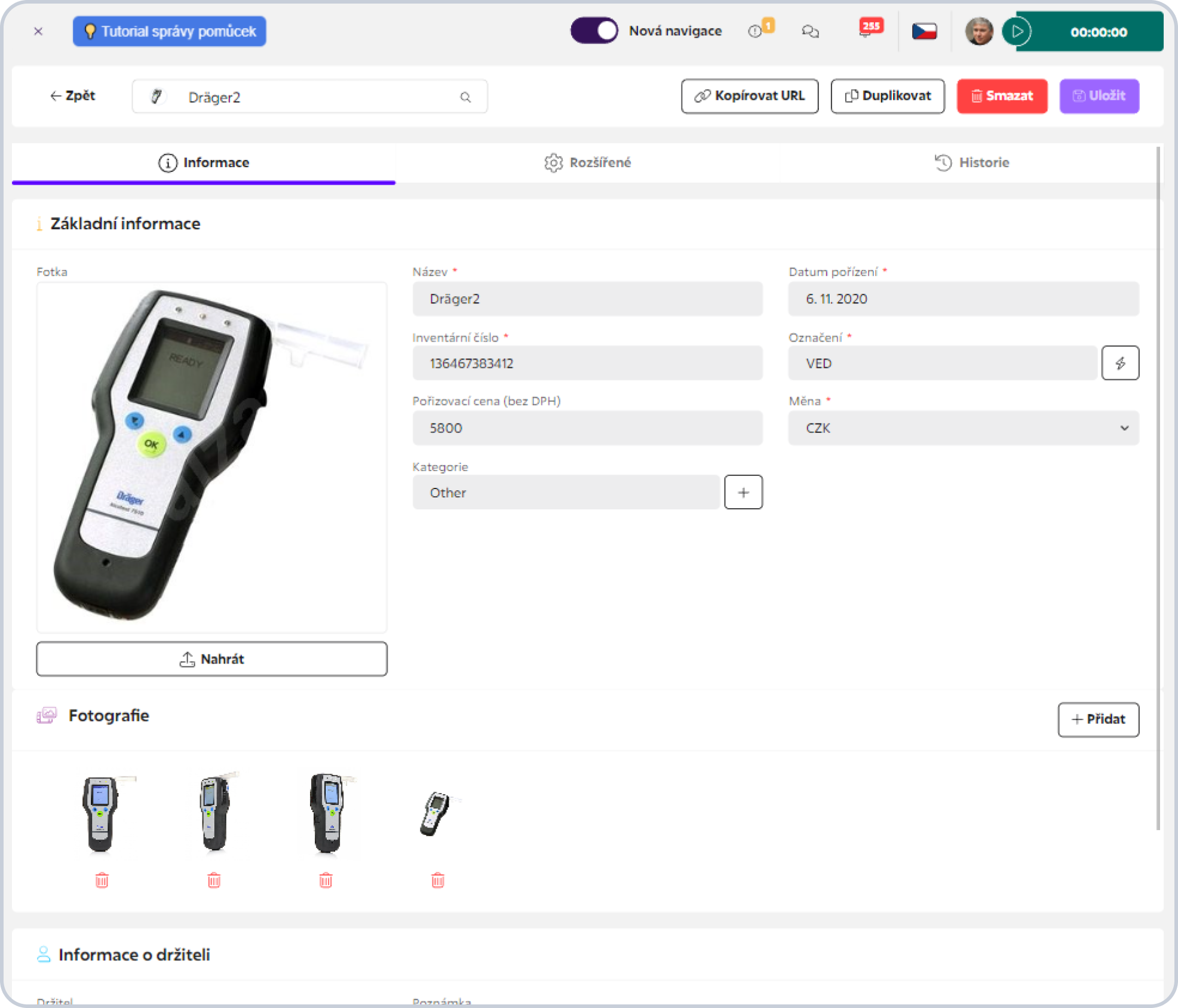
Task: Save changes with Uložit
Action: pos(1099,96)
